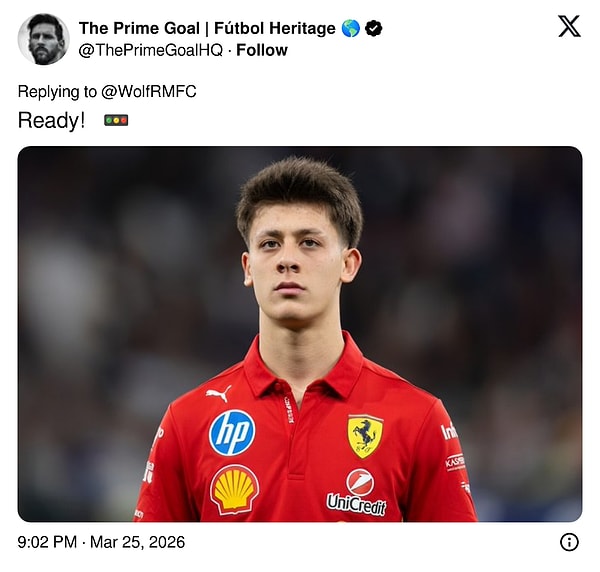Screen dimensions: 600x572
Task: Click the X logo in the corner
Action: (x=569, y=27)
